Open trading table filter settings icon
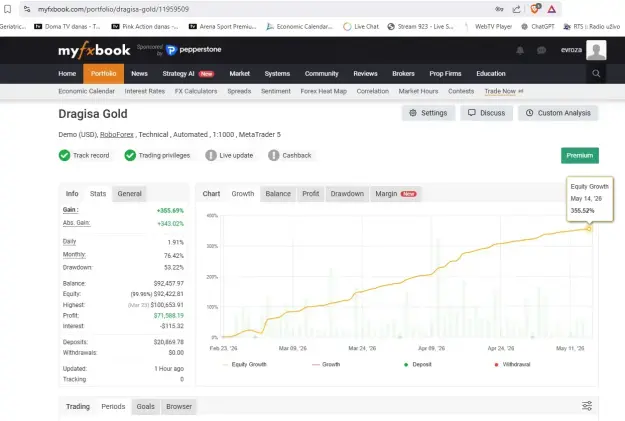Image resolution: width=625 pixels, height=421 pixels. click(x=587, y=406)
